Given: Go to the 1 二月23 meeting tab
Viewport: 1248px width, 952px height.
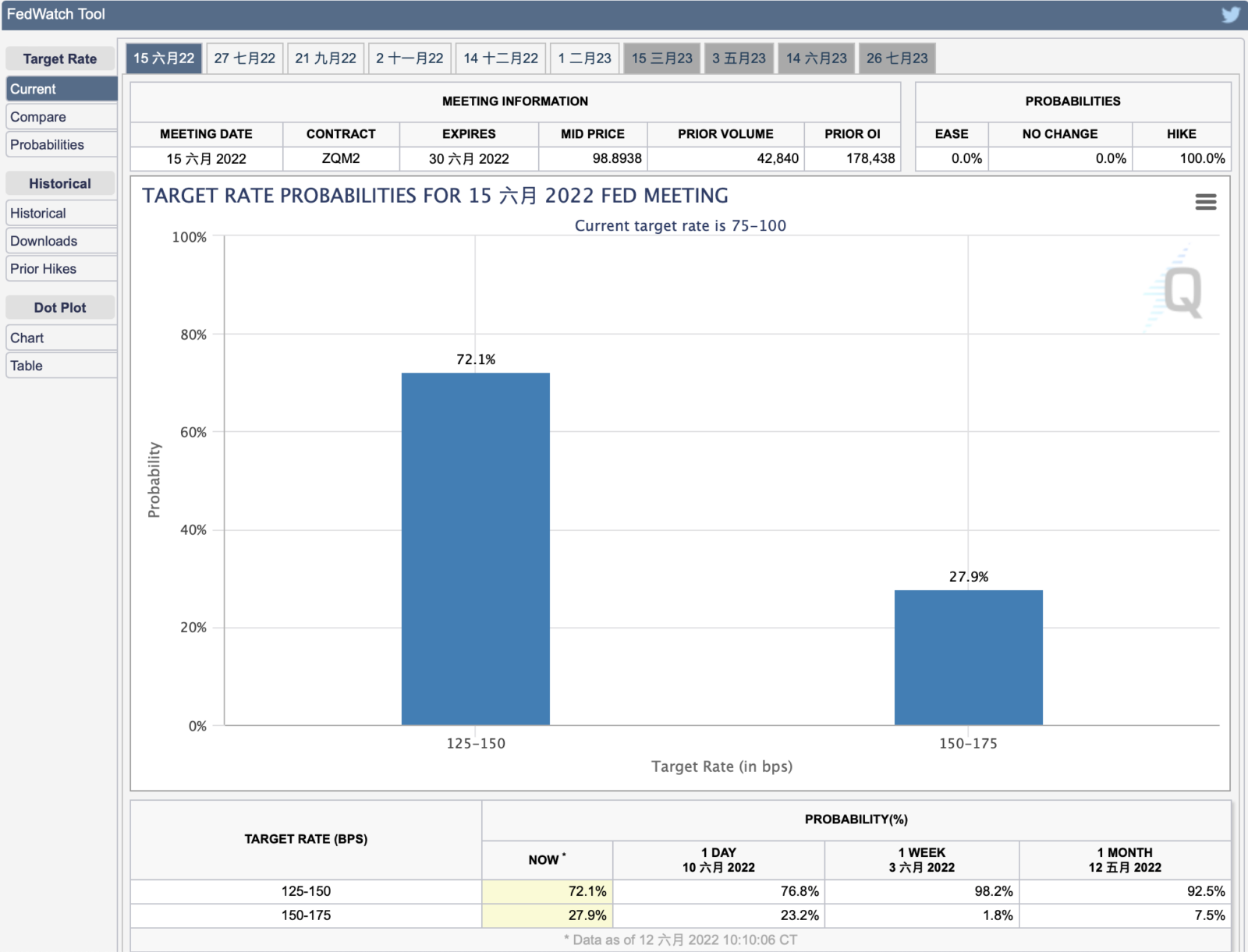Looking at the screenshot, I should point(584,58).
